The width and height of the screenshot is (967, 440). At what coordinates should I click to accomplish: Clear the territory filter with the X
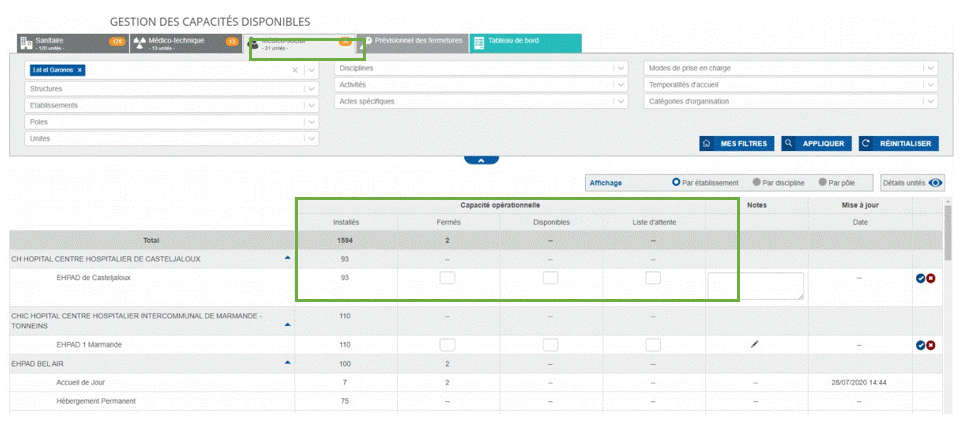tap(295, 70)
